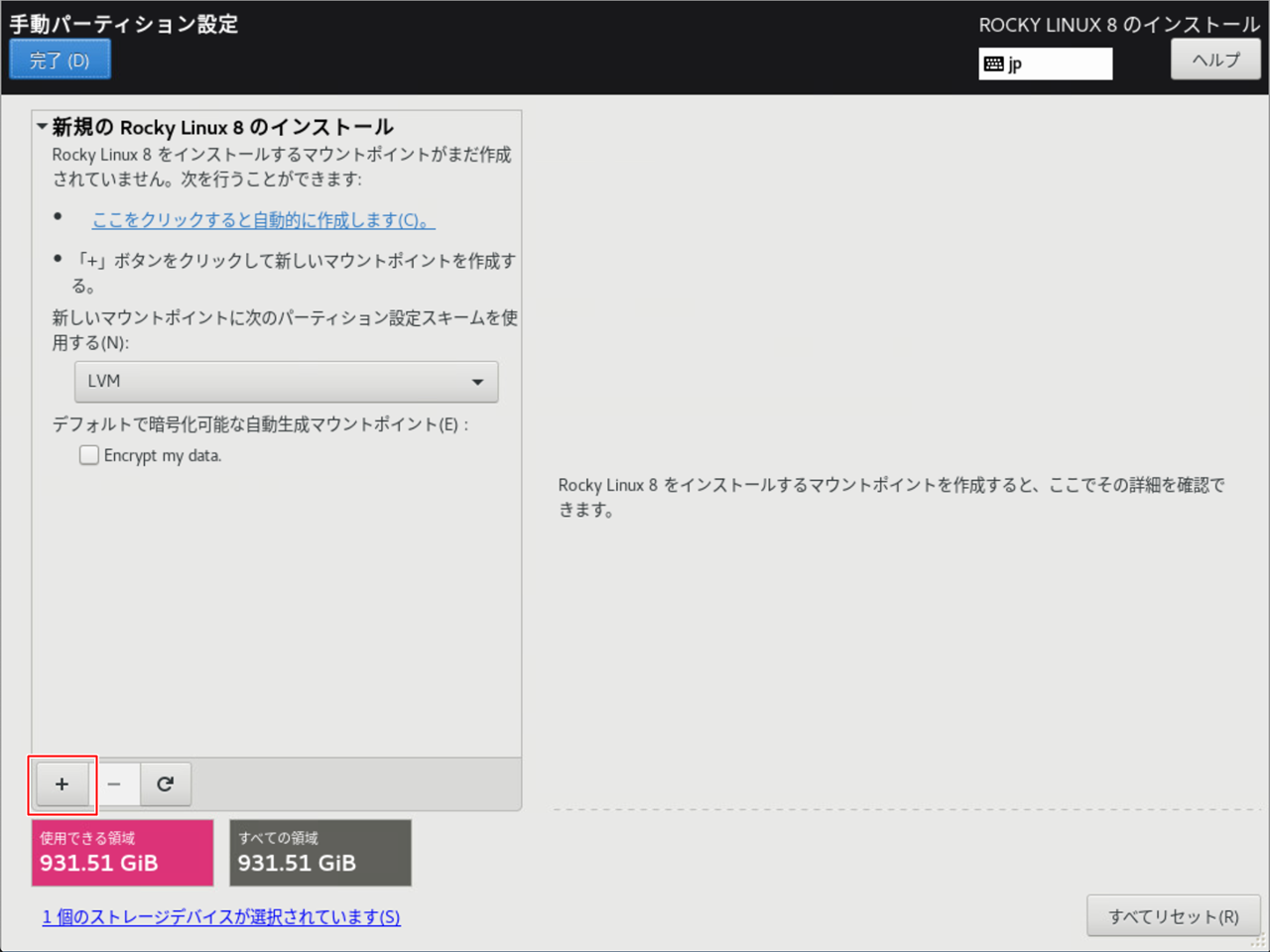Click the window resize grip in corner

1260,942
